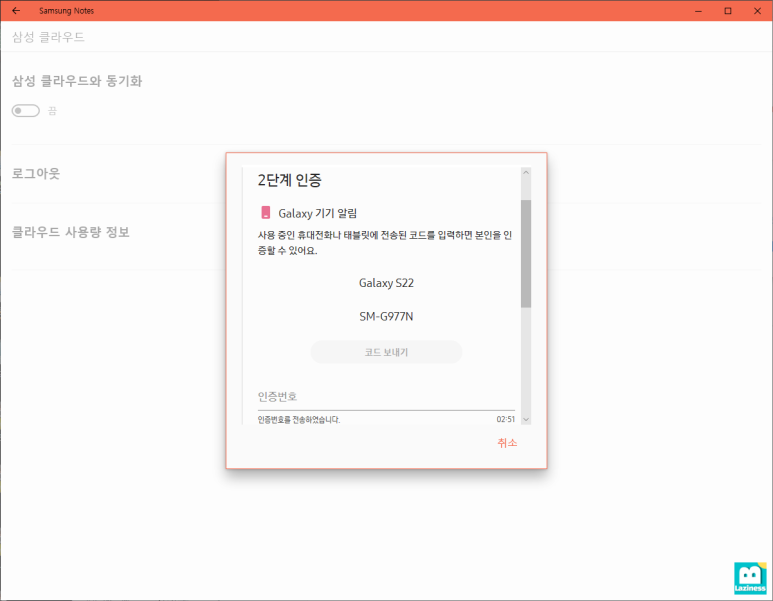Maximize the Samsung Notes window
Image resolution: width=773 pixels, height=601 pixels.
tap(728, 11)
